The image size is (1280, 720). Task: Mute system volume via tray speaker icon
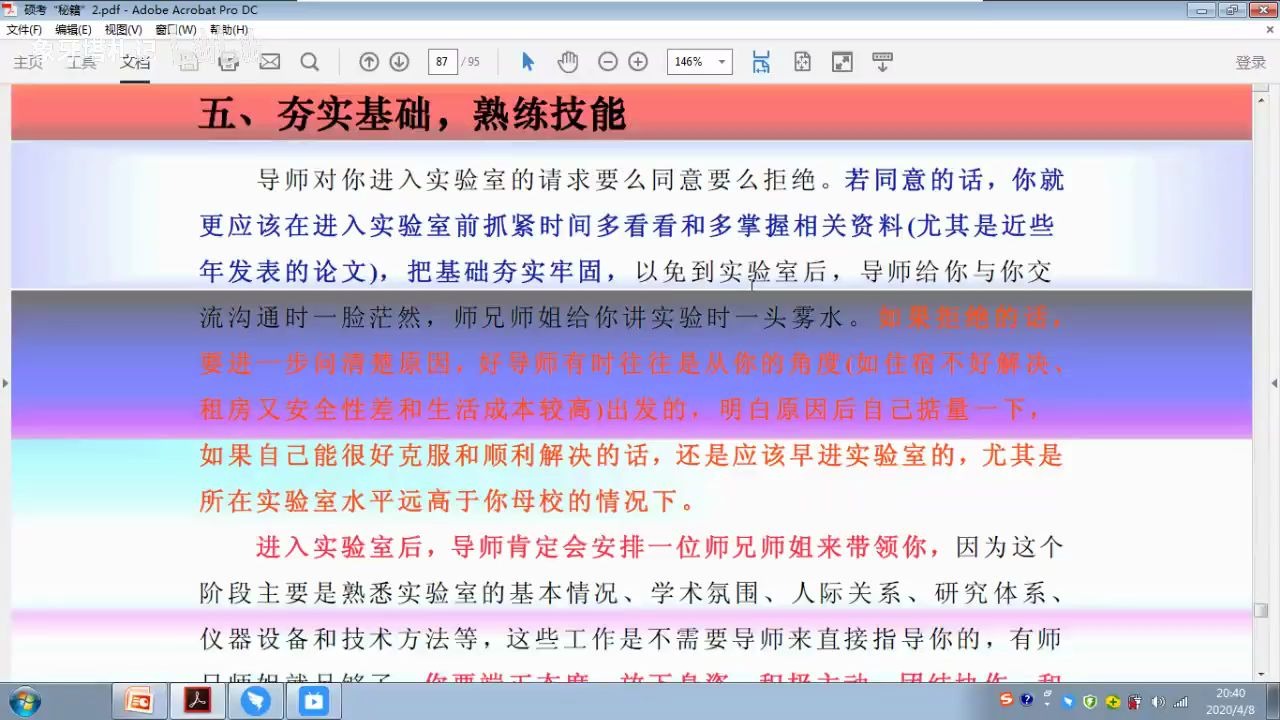click(1156, 701)
